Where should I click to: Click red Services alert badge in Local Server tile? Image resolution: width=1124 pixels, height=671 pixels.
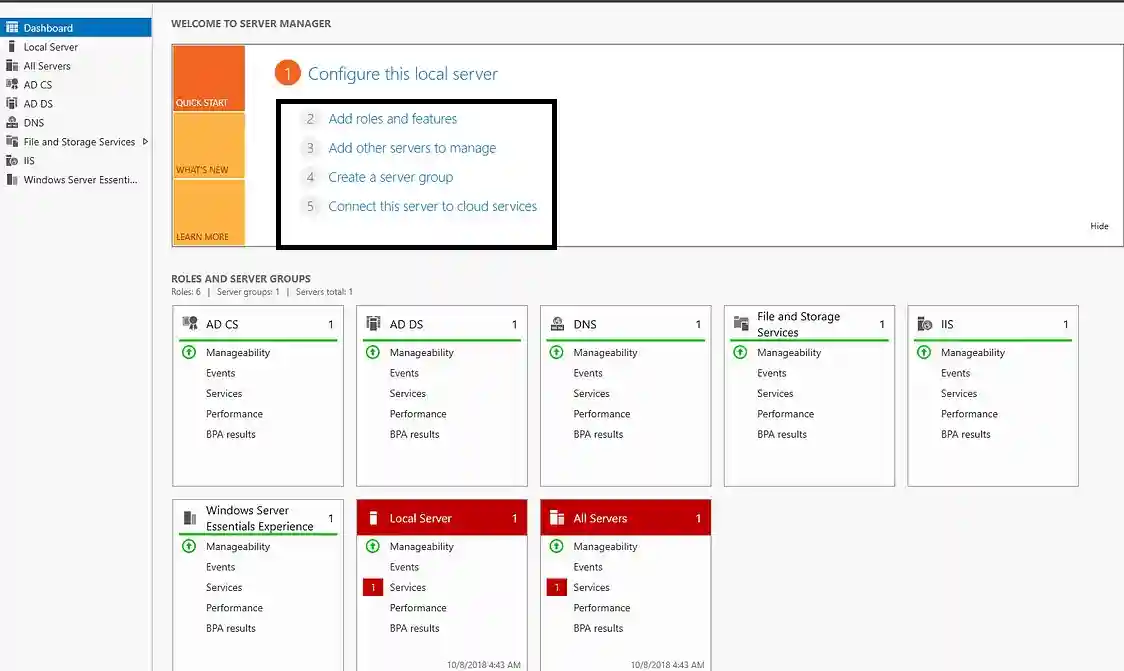[x=373, y=587]
